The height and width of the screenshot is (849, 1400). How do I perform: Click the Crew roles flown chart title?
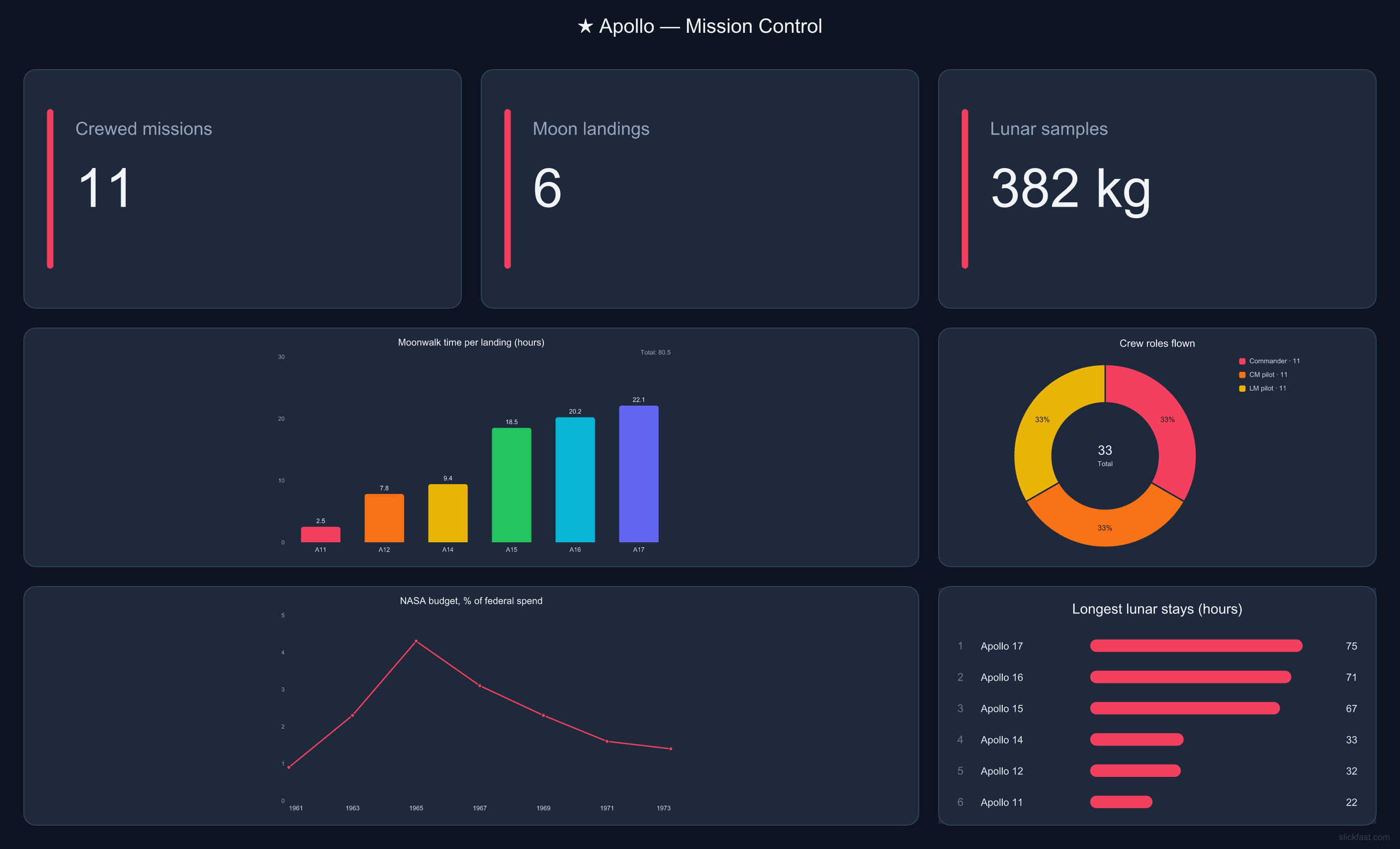pos(1157,343)
